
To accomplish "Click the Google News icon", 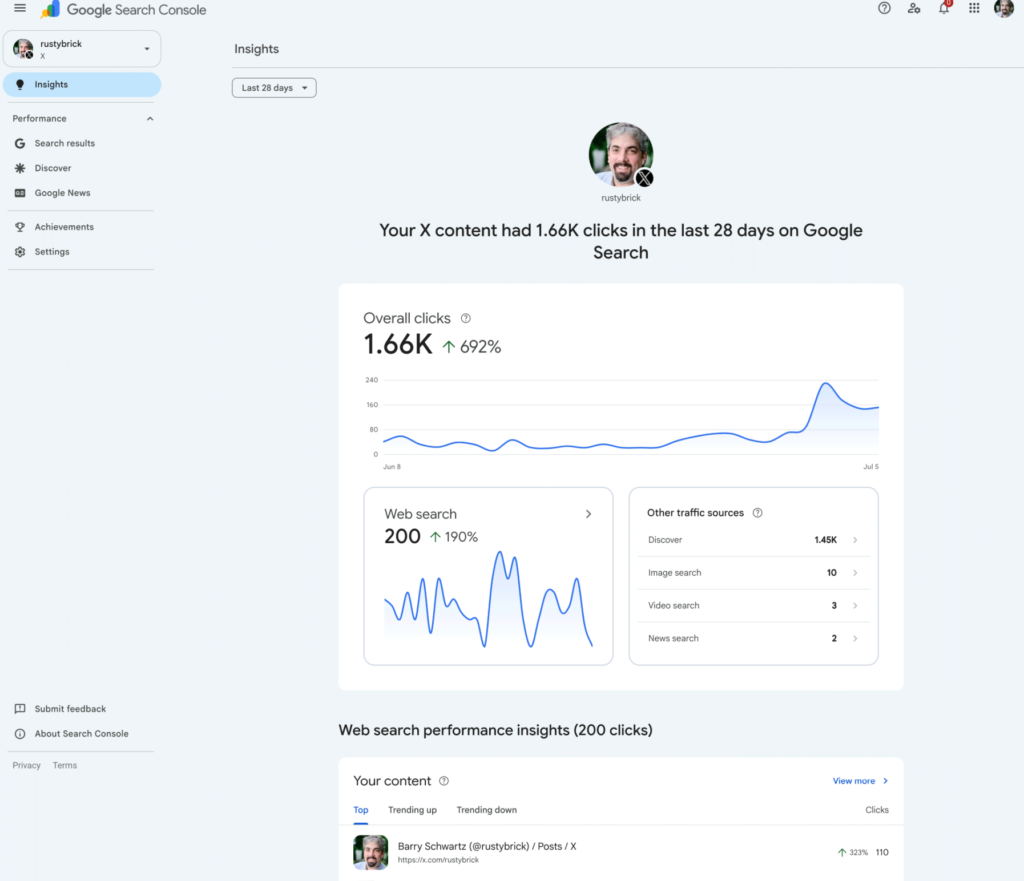I will tap(20, 193).
